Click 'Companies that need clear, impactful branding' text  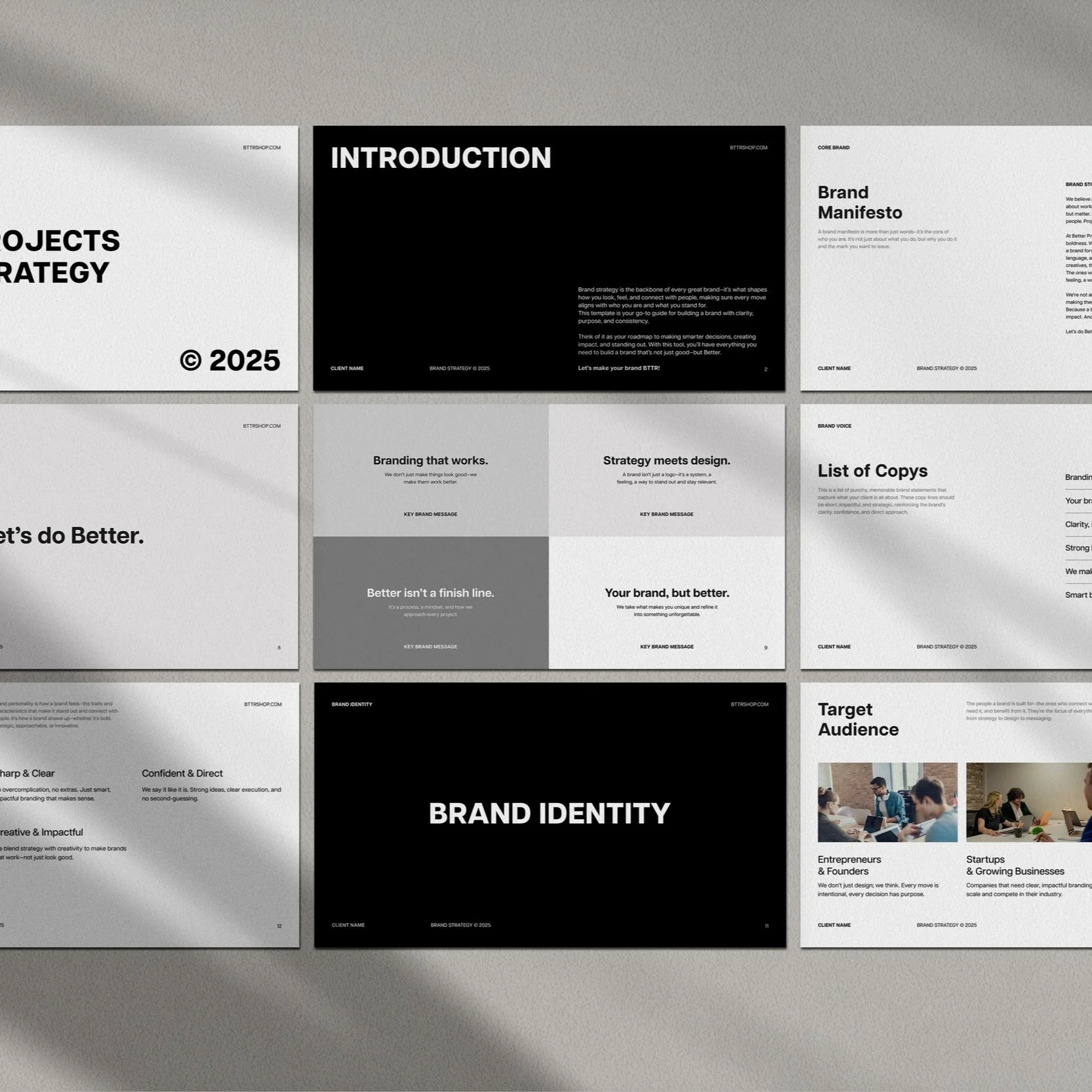[x=1029, y=889]
